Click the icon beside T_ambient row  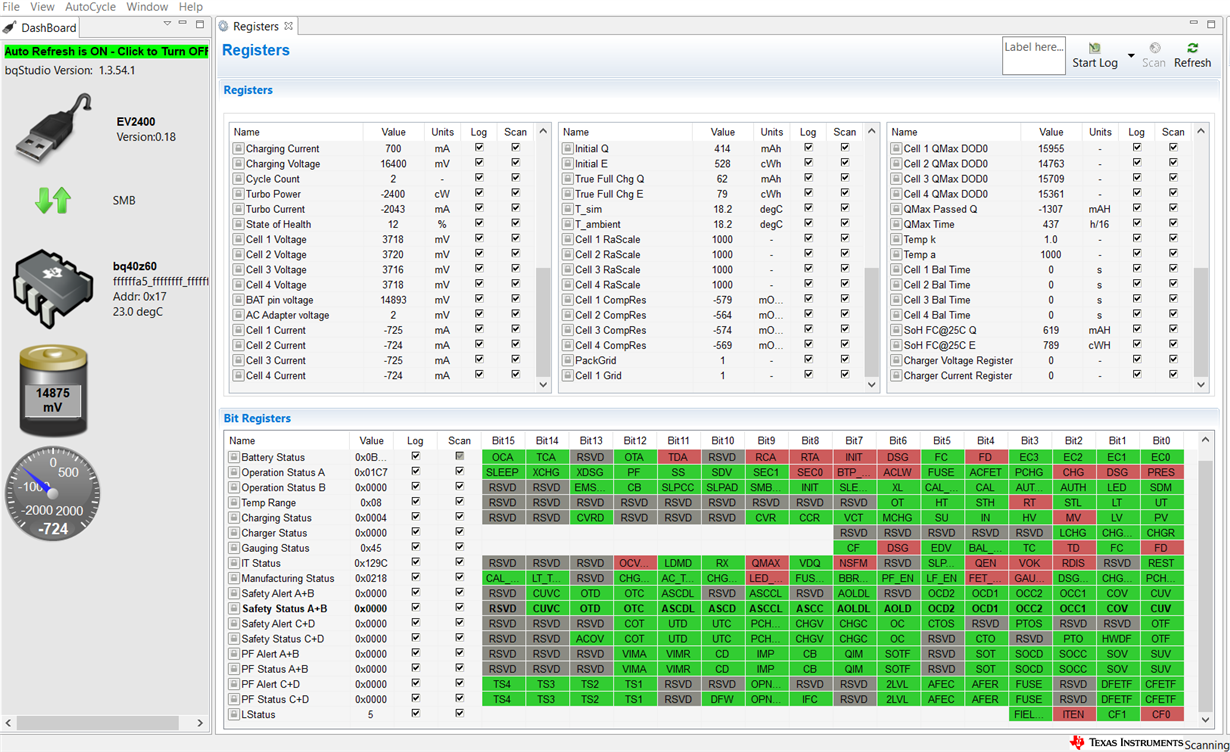[x=567, y=224]
